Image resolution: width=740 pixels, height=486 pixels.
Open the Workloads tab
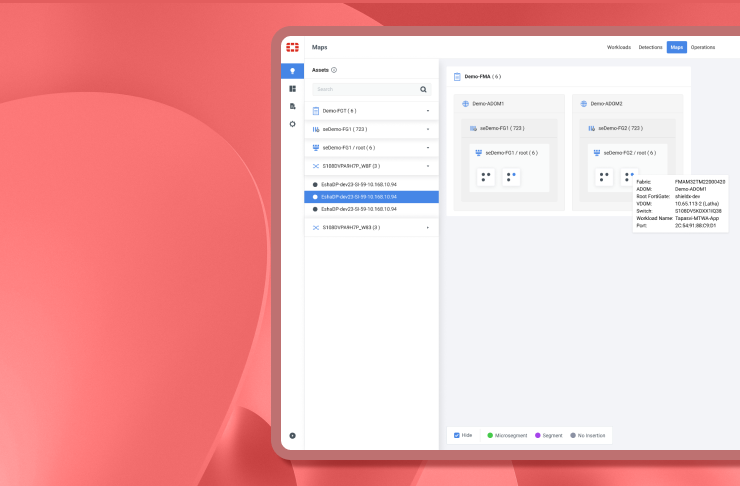pyautogui.click(x=619, y=47)
